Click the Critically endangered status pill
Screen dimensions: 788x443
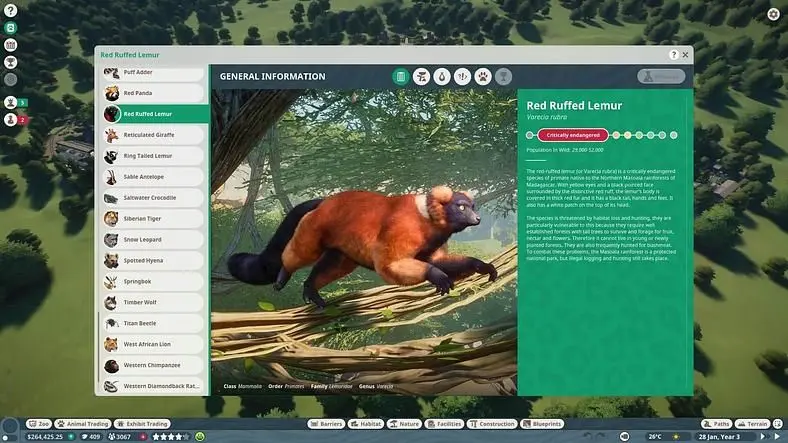[573, 135]
